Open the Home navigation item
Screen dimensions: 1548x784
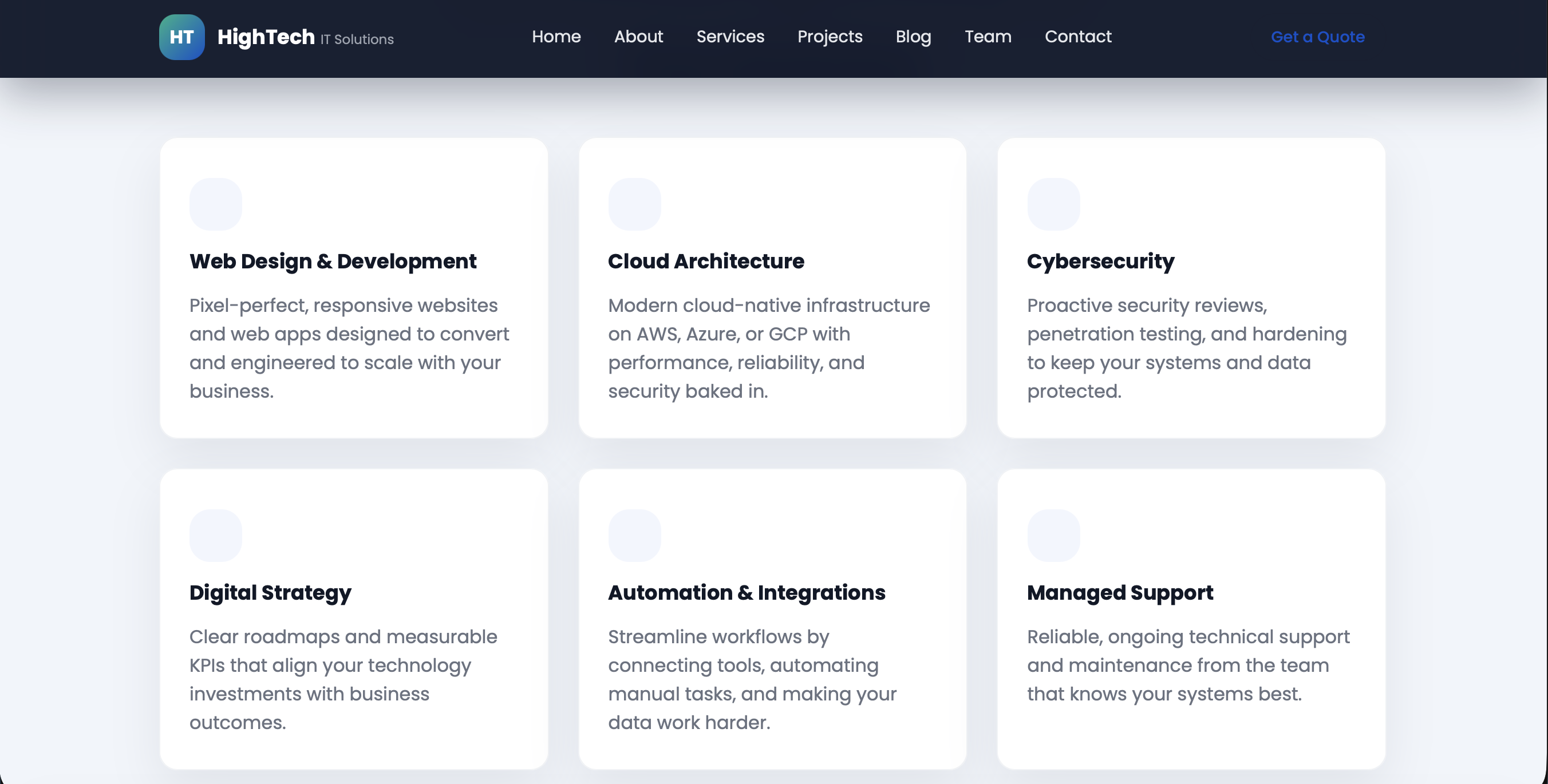[556, 37]
